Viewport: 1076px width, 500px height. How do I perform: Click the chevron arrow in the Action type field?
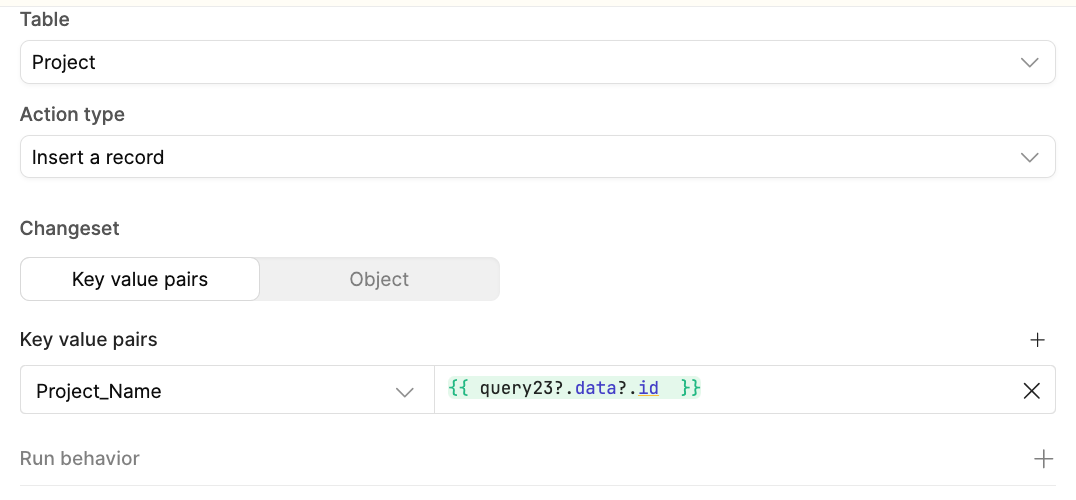[x=1029, y=158]
